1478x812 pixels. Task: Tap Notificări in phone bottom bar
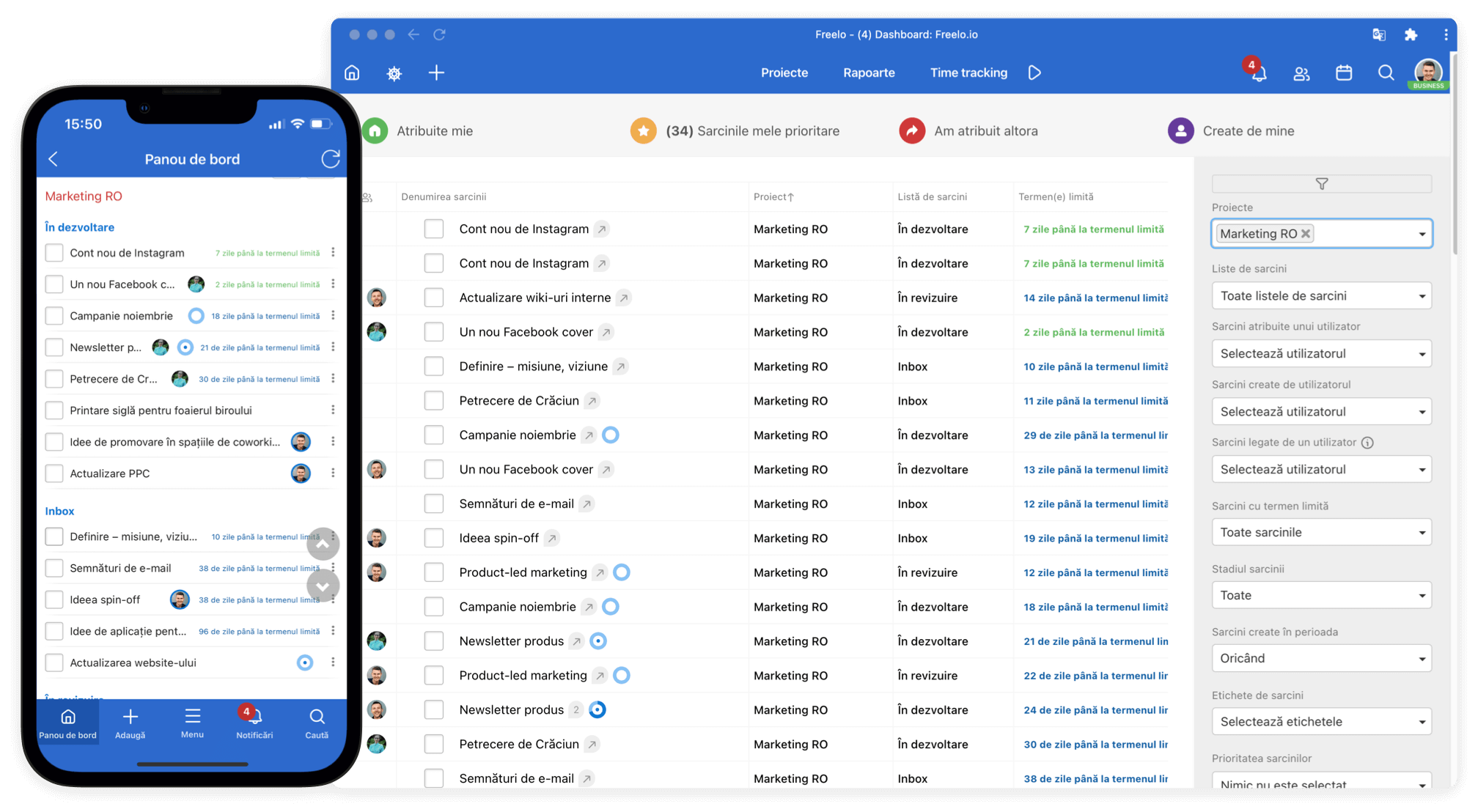254,723
